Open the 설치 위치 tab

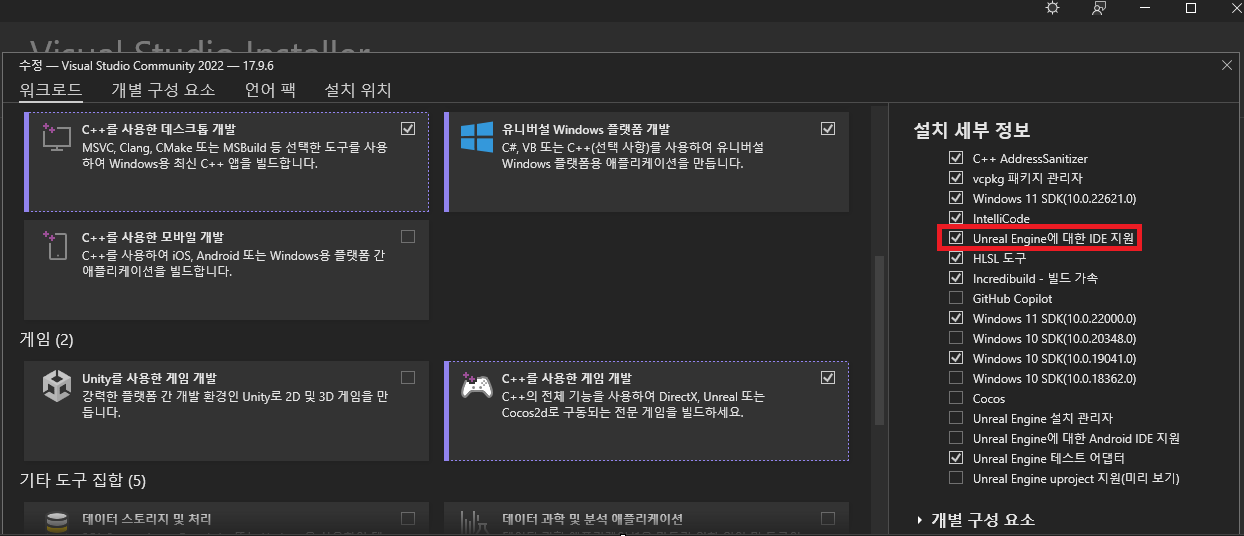tap(358, 90)
